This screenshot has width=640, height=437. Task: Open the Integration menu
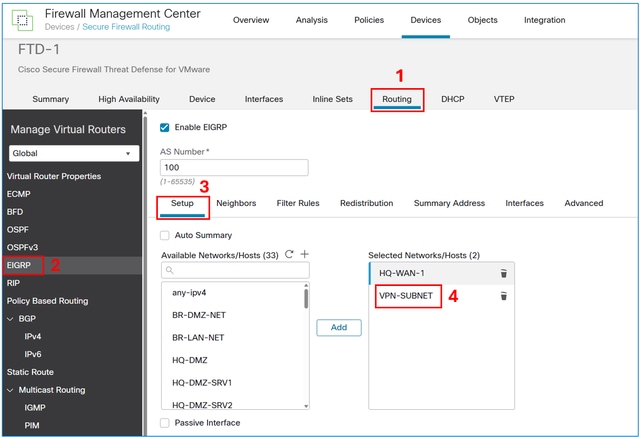tap(544, 20)
